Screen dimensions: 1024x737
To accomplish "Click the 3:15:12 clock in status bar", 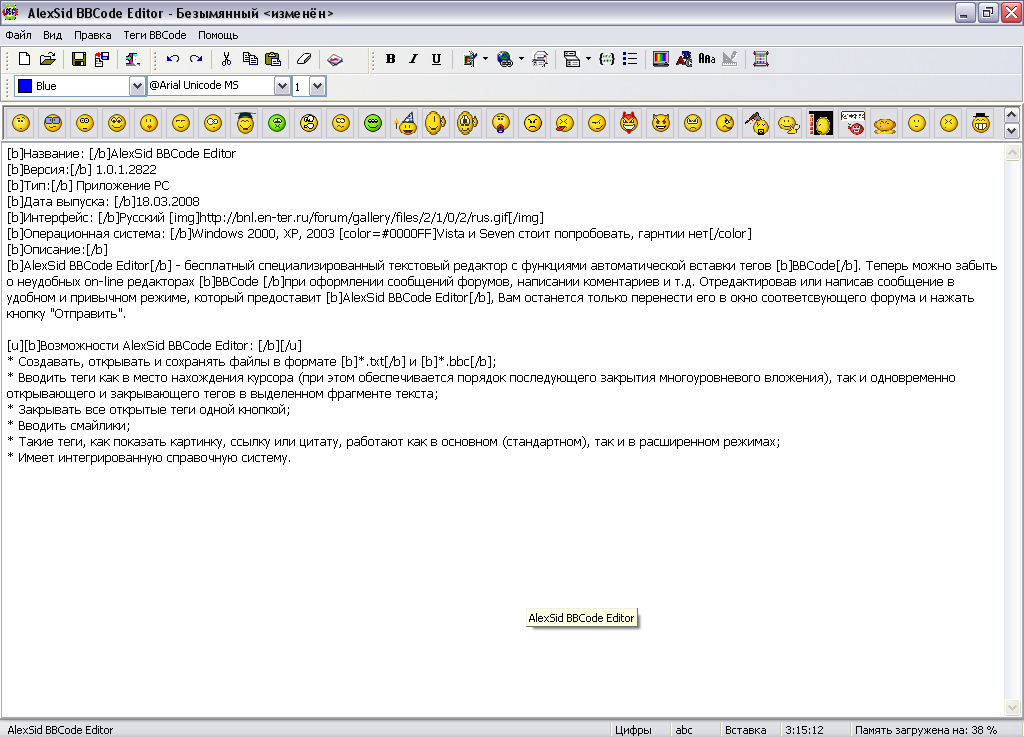I will (804, 730).
